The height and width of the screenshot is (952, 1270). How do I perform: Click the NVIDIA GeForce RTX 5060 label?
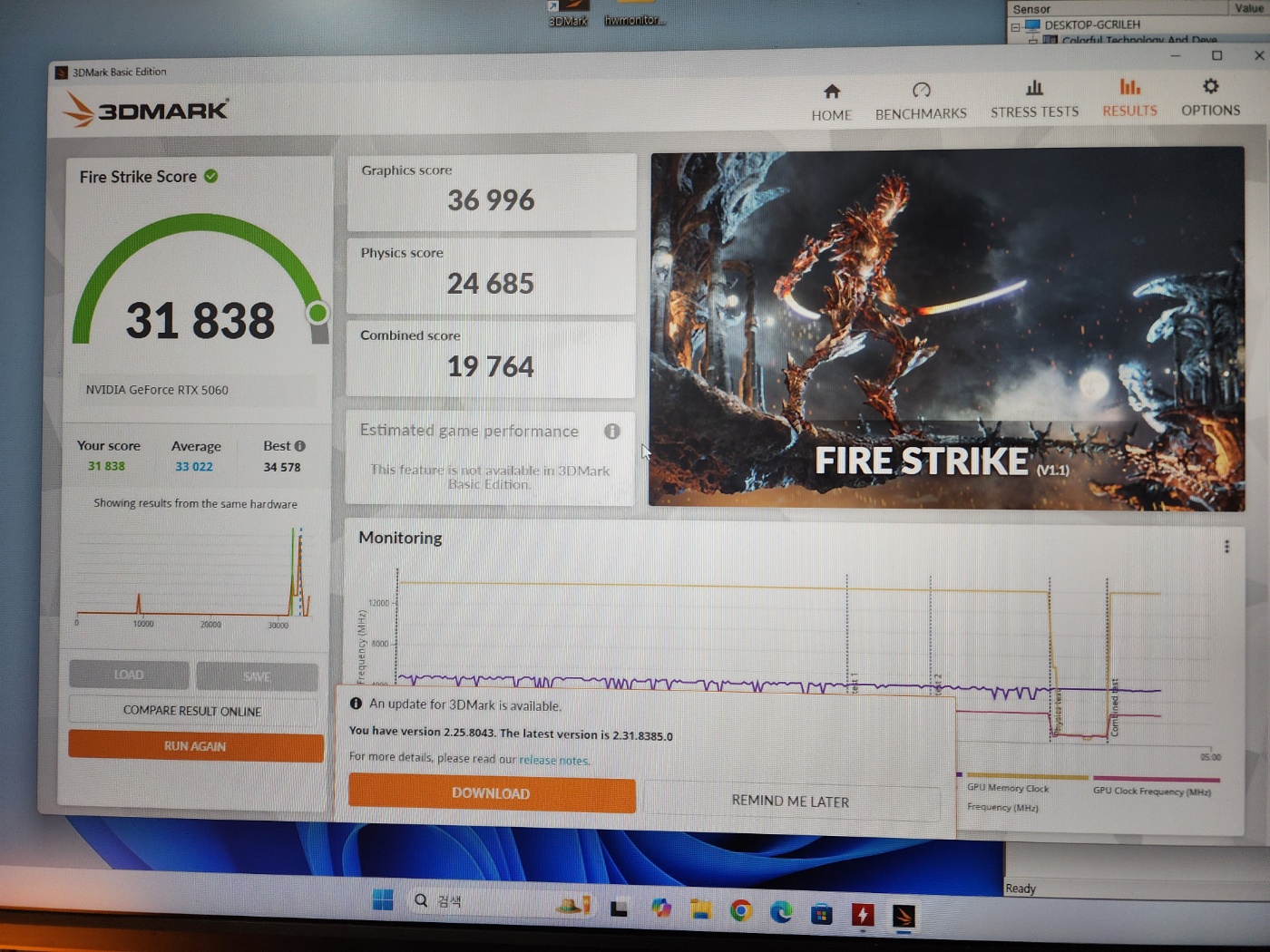tap(157, 390)
